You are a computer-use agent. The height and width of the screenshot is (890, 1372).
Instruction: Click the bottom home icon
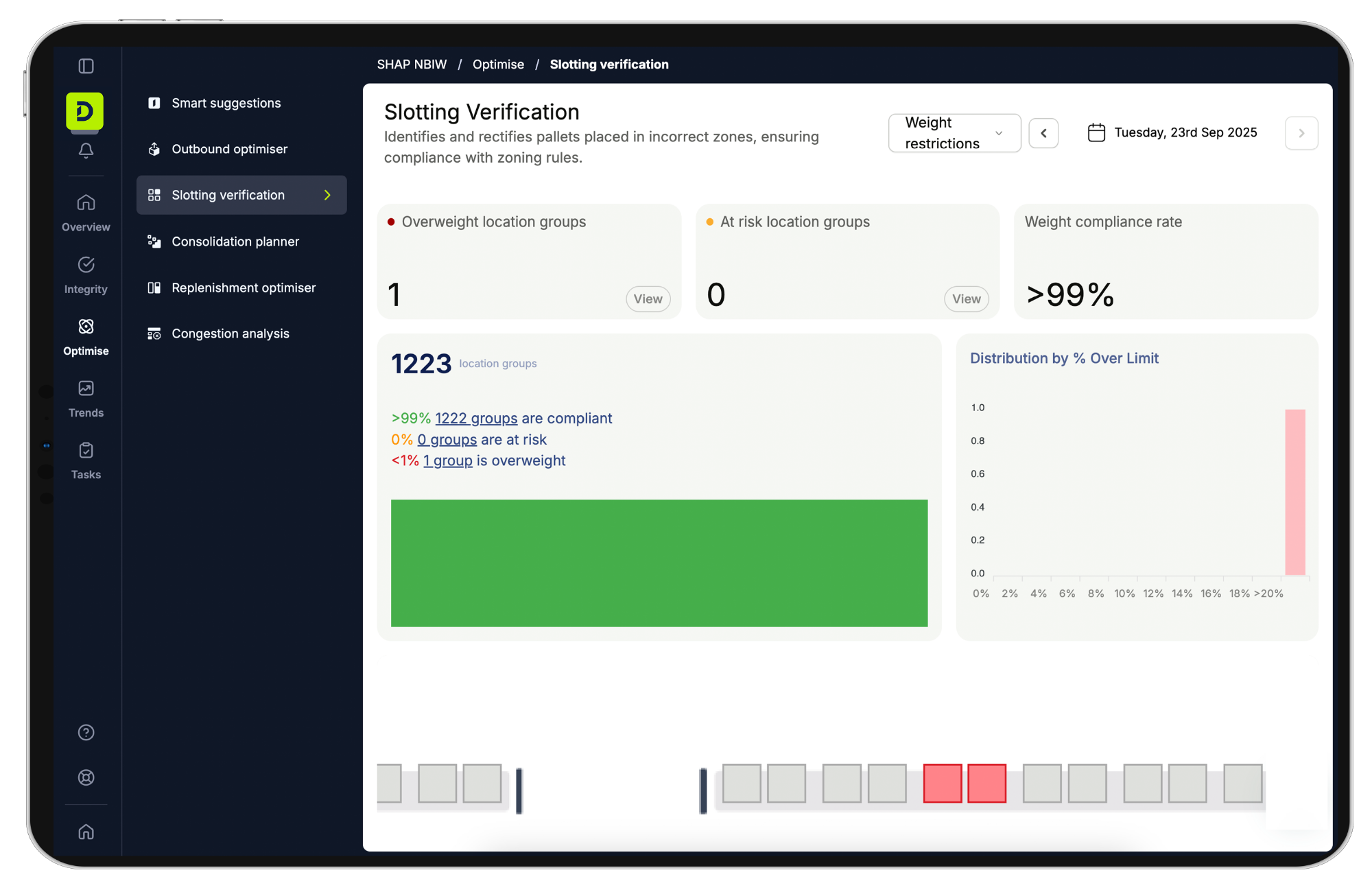click(86, 832)
